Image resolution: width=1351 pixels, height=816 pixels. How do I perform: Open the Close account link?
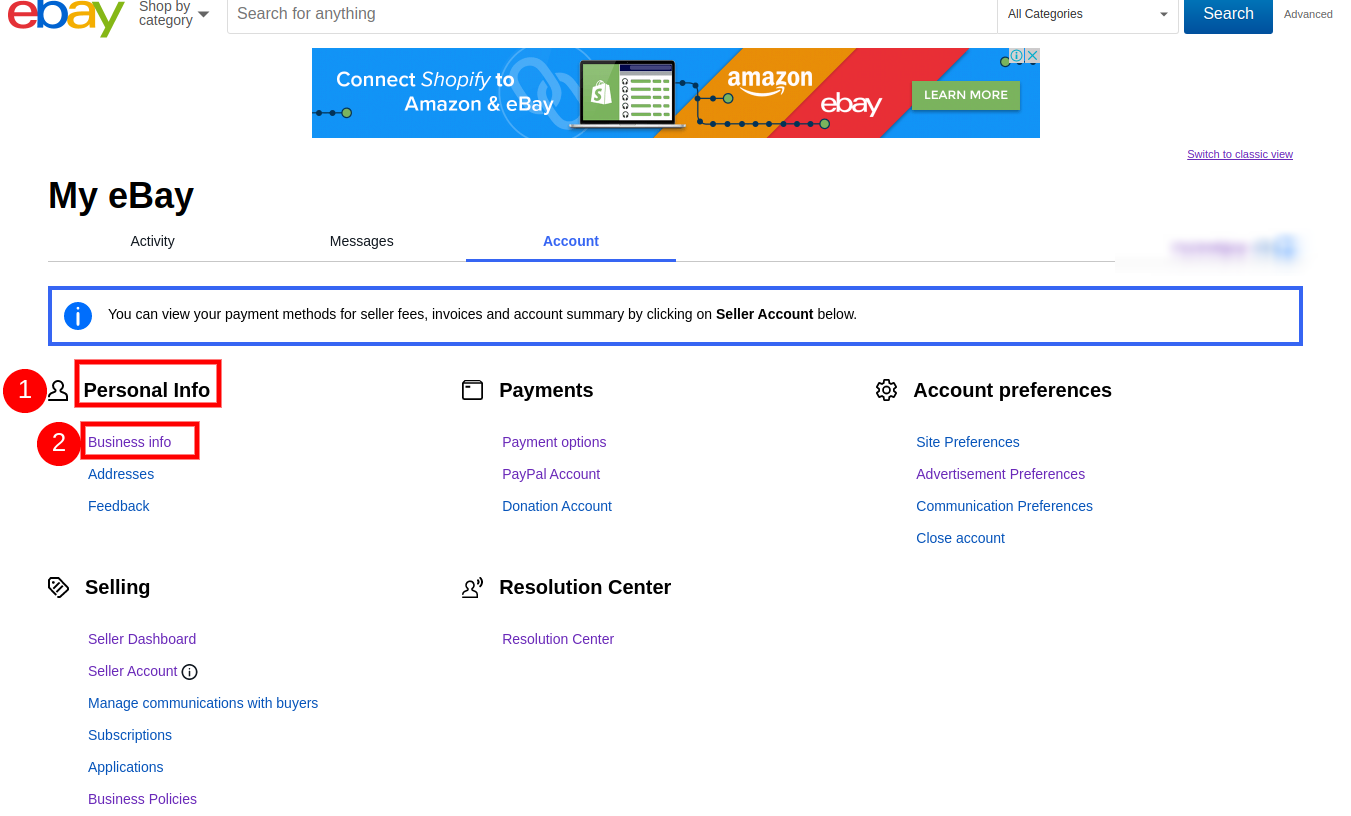(x=960, y=538)
